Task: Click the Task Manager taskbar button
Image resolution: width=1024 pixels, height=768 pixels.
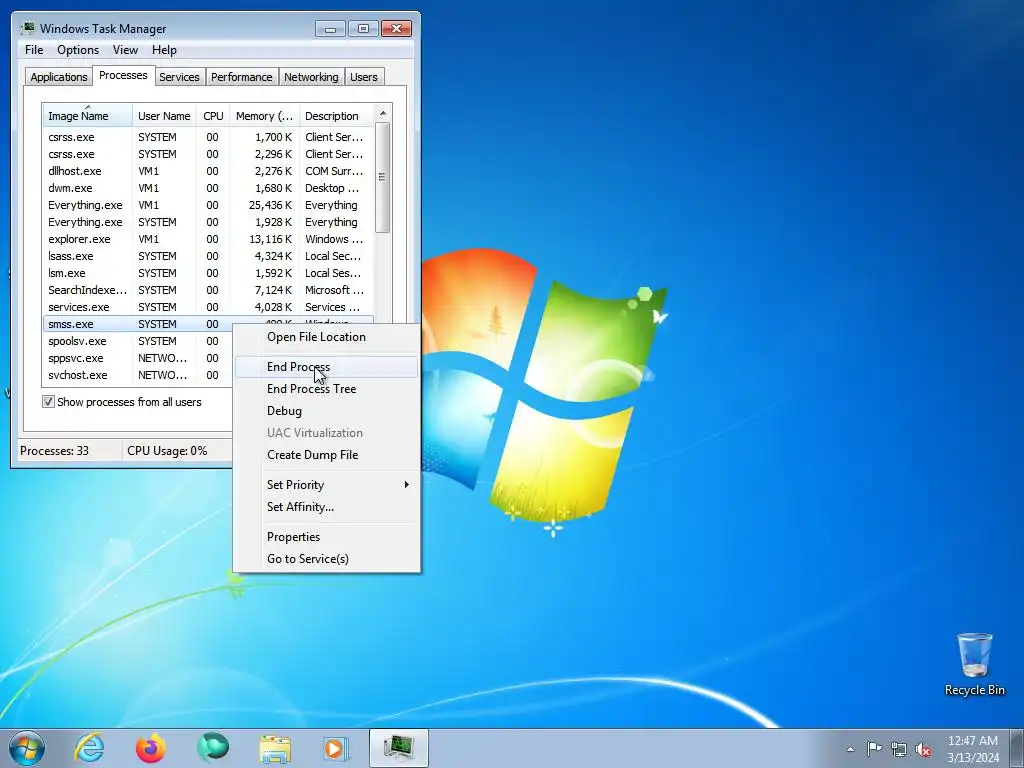Action: pyautogui.click(x=398, y=748)
